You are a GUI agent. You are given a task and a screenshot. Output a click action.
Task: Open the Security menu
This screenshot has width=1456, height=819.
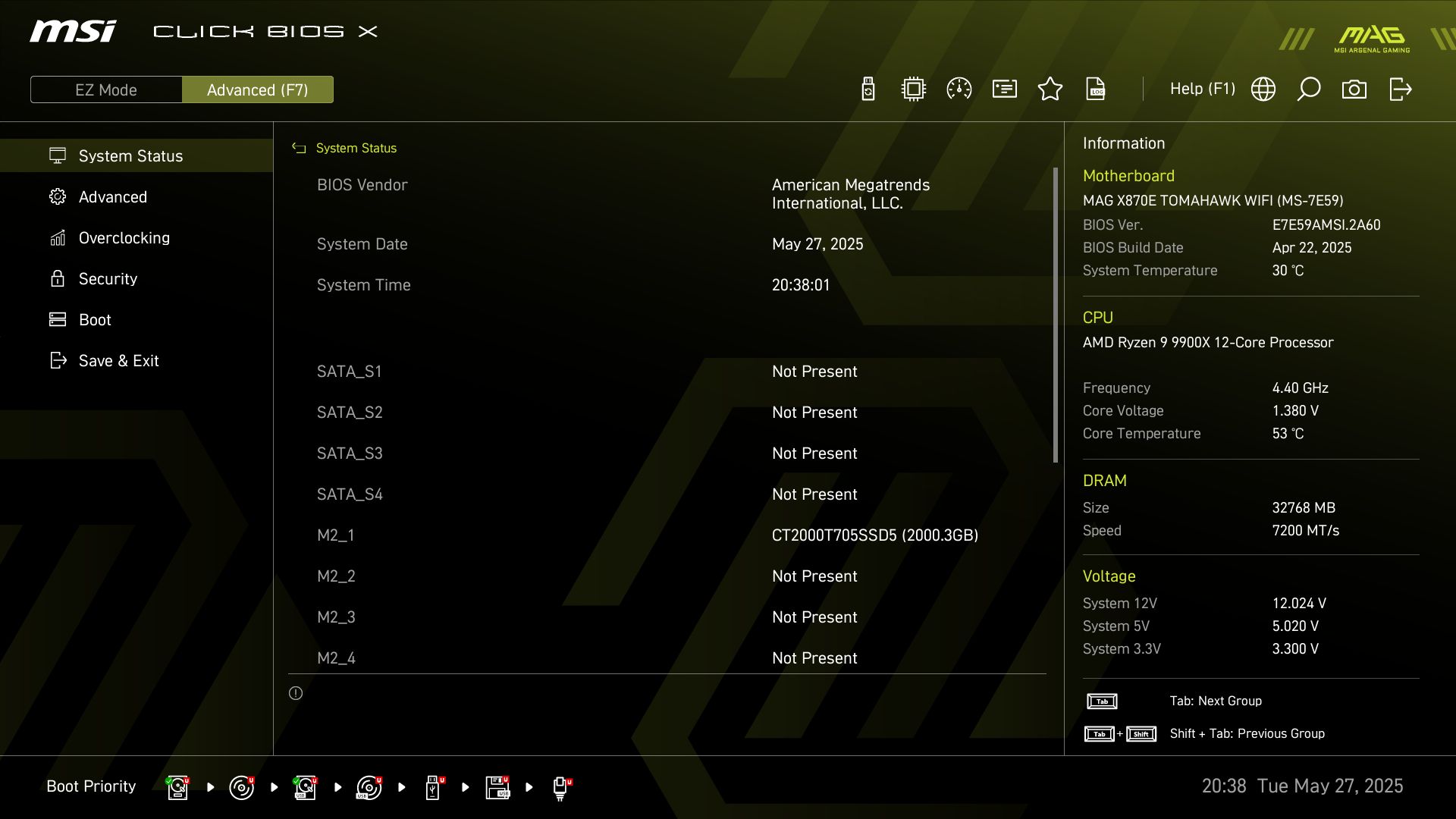point(108,279)
